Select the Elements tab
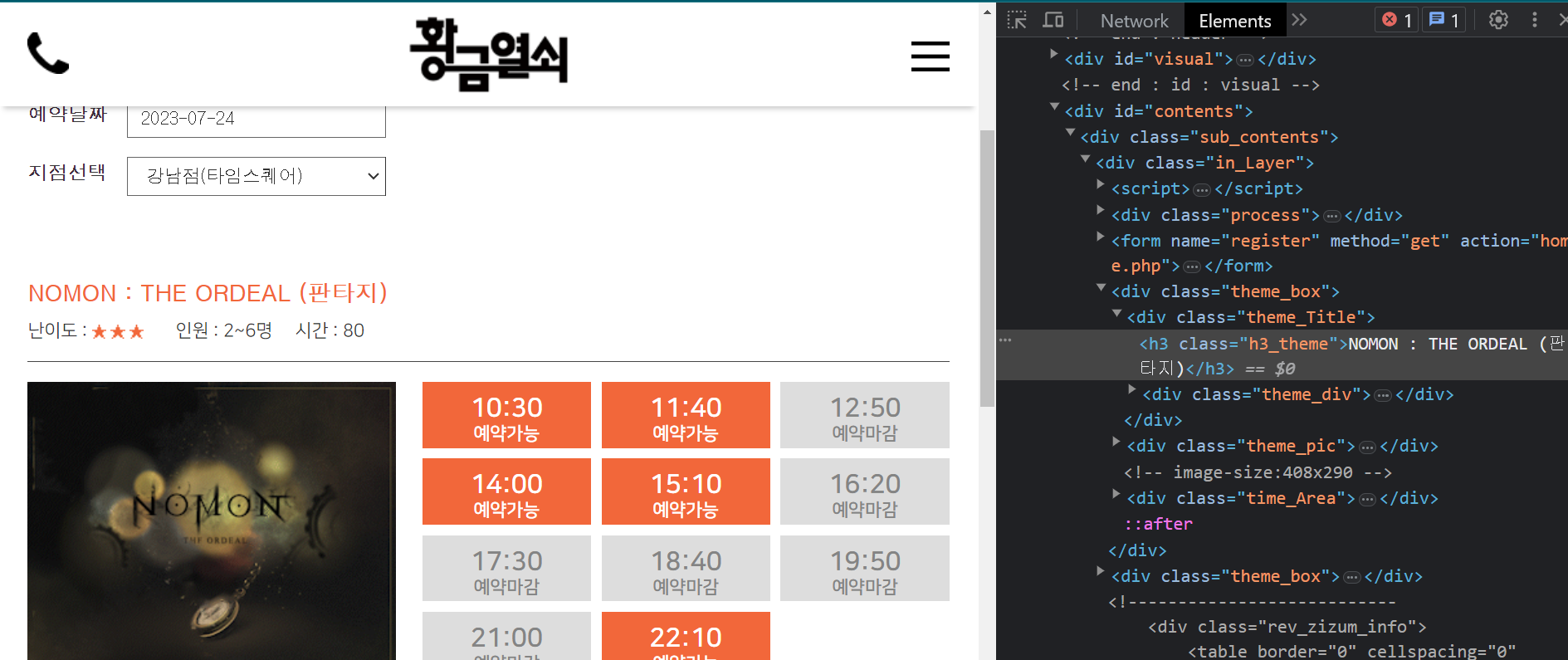This screenshot has width=1568, height=660. tap(1235, 21)
